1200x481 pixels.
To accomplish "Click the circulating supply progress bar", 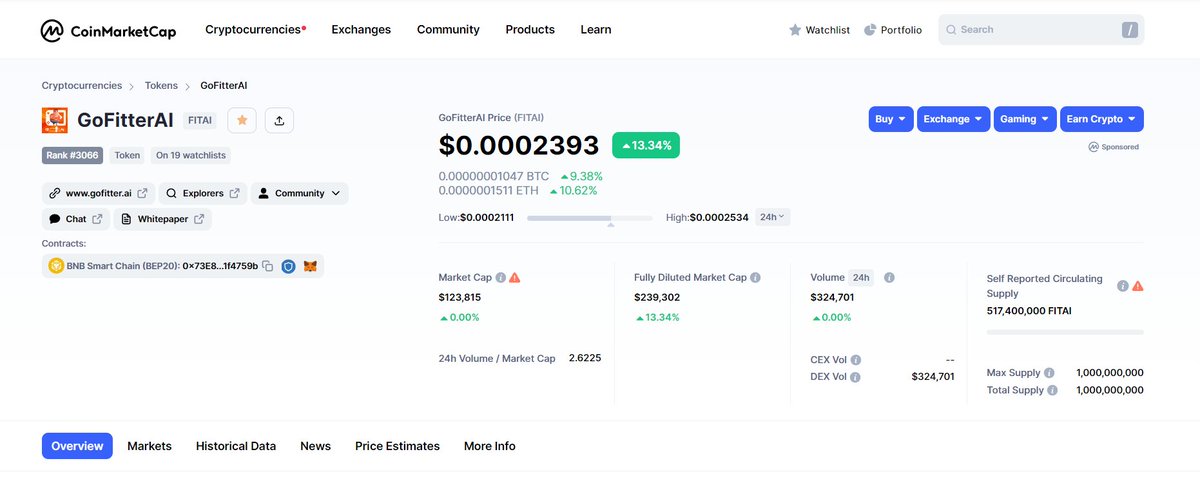I will (1065, 332).
